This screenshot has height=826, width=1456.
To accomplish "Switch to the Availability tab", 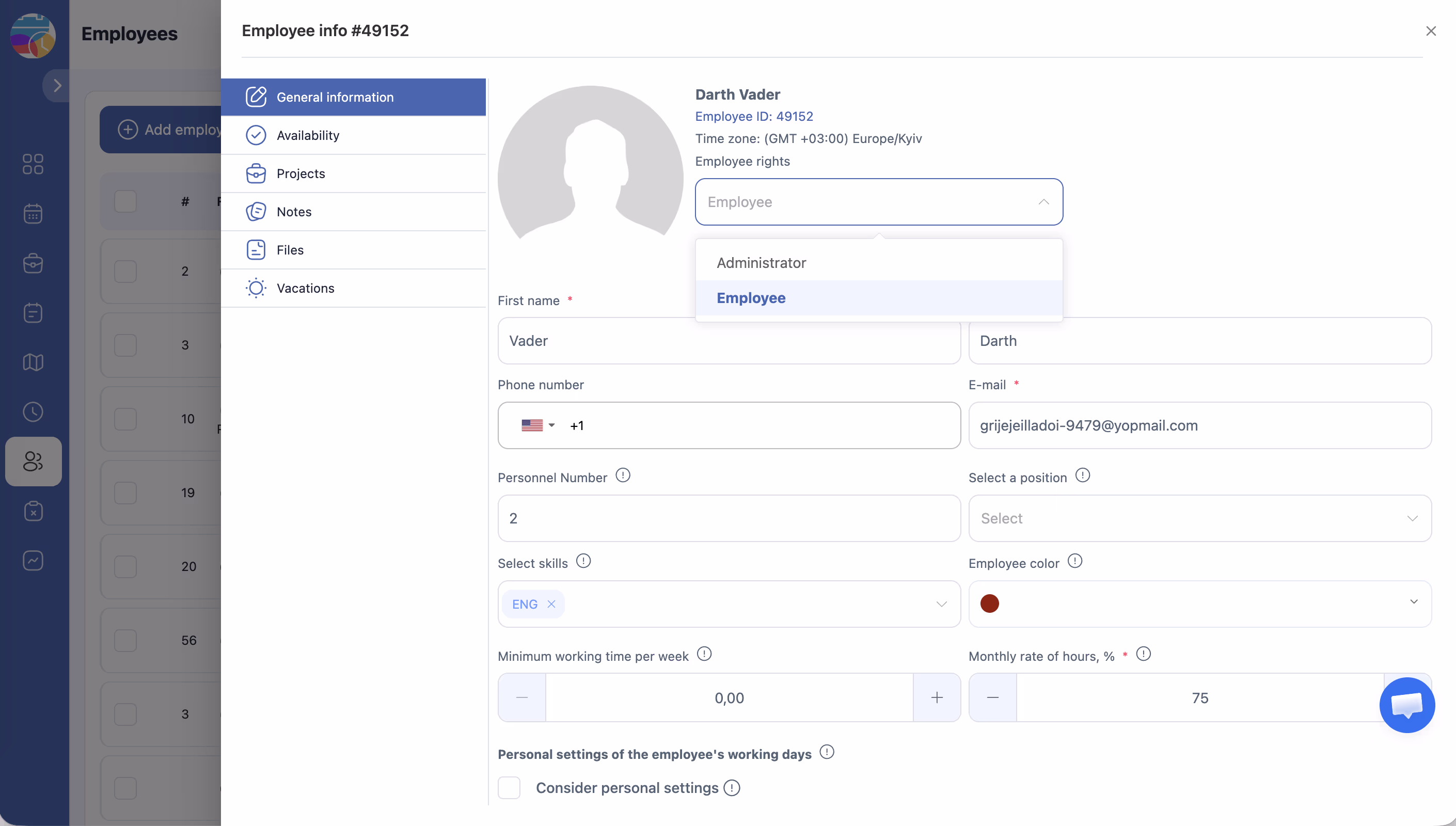I will click(308, 136).
